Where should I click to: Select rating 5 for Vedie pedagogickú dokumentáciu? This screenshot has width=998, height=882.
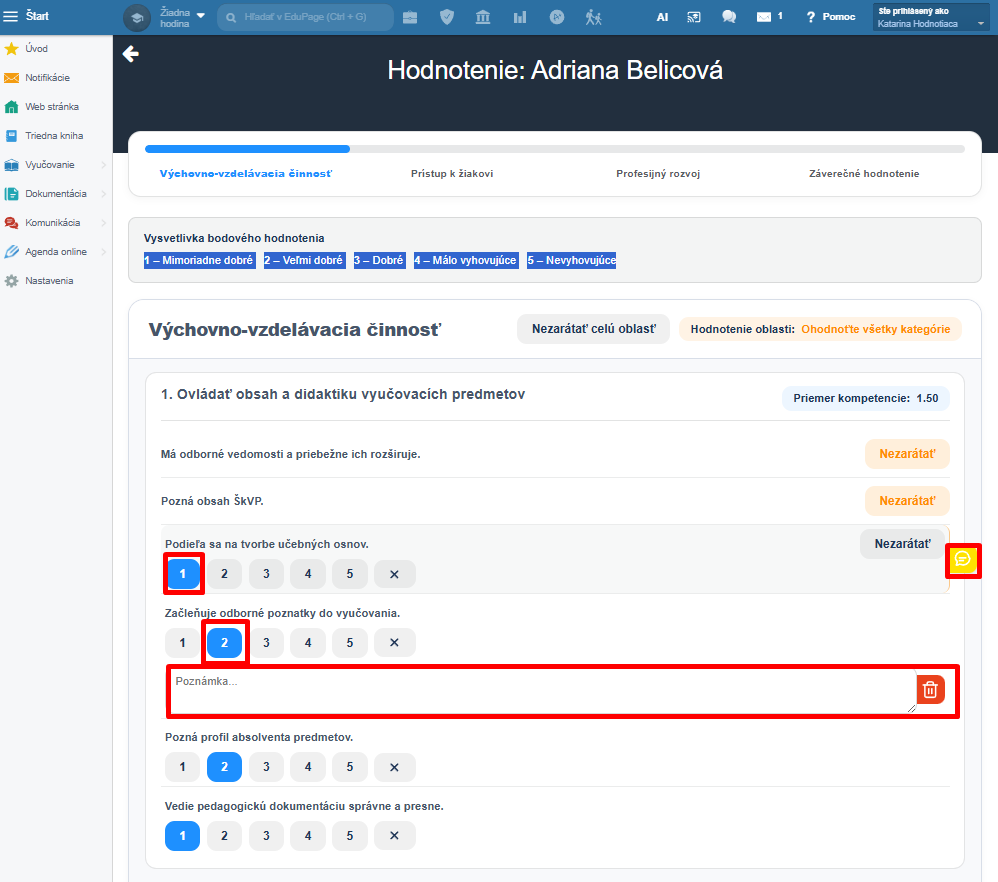click(349, 836)
